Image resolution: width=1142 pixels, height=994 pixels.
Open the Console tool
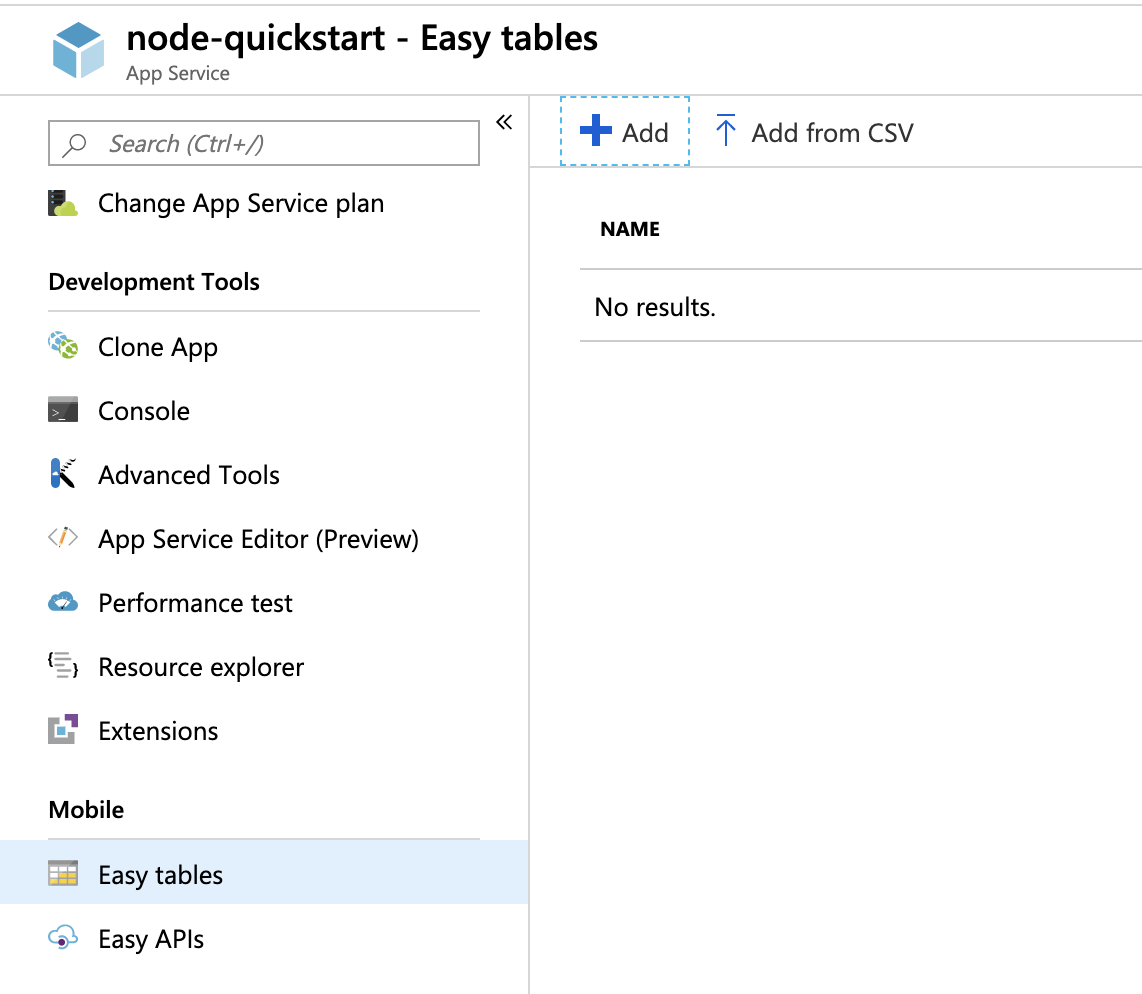(x=144, y=410)
